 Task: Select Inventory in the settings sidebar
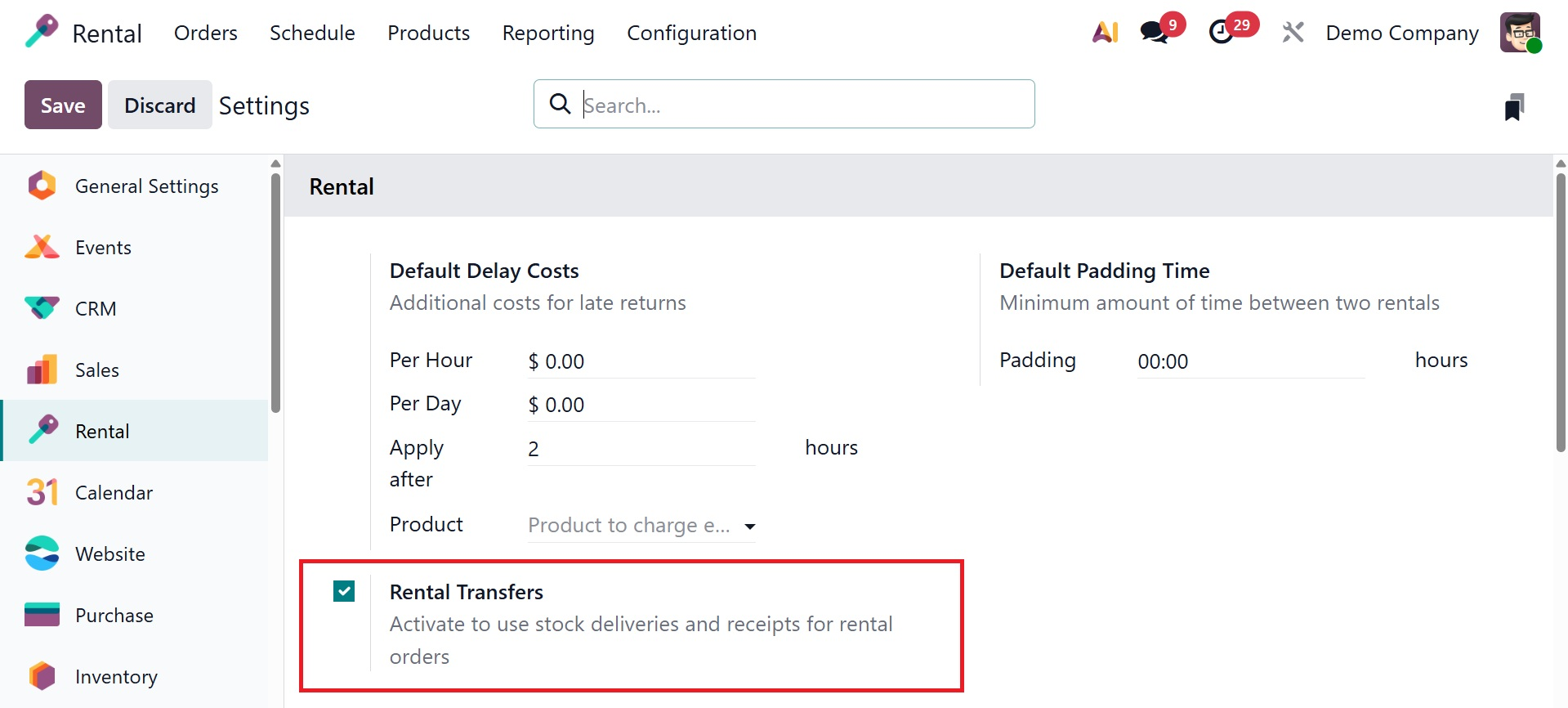click(116, 677)
